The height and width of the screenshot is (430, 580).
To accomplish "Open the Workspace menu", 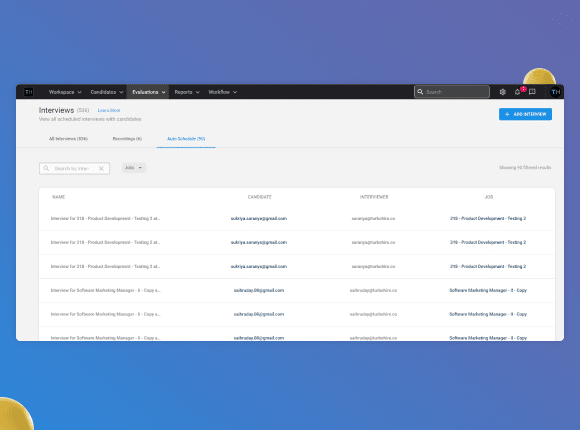I will click(x=65, y=92).
